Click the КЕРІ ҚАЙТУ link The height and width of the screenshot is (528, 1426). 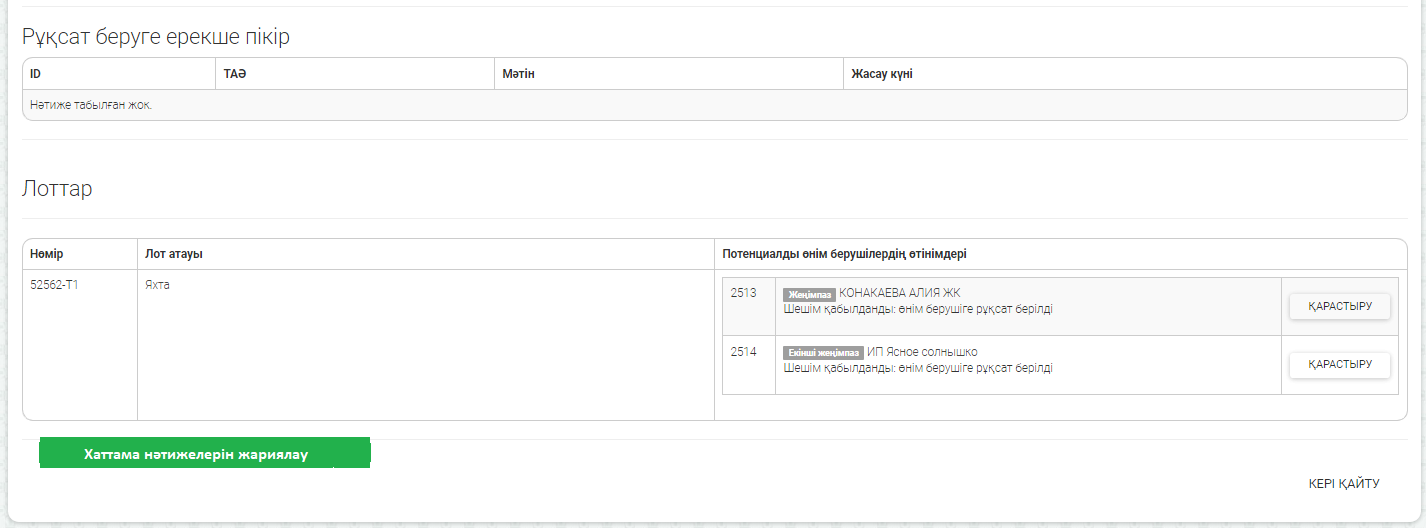[x=1343, y=484]
